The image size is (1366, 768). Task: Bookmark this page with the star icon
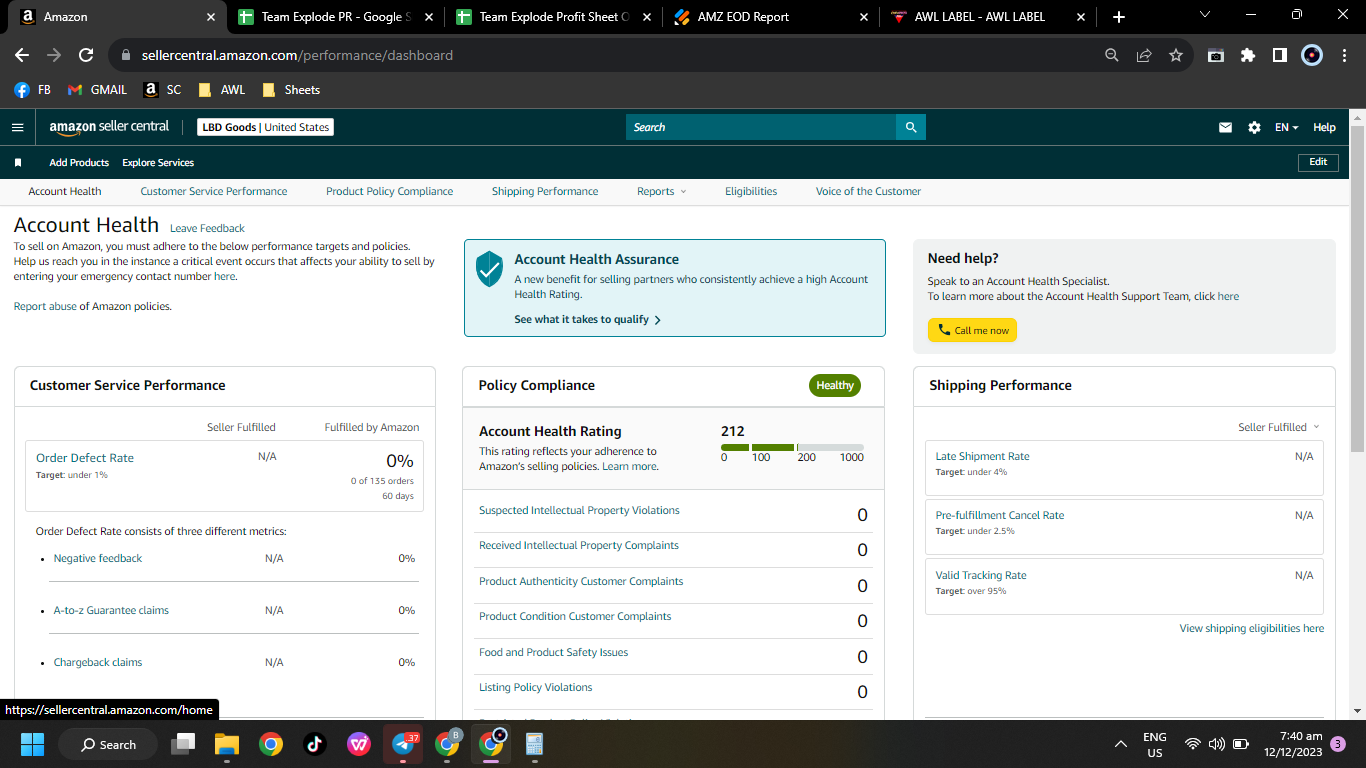click(x=1176, y=55)
